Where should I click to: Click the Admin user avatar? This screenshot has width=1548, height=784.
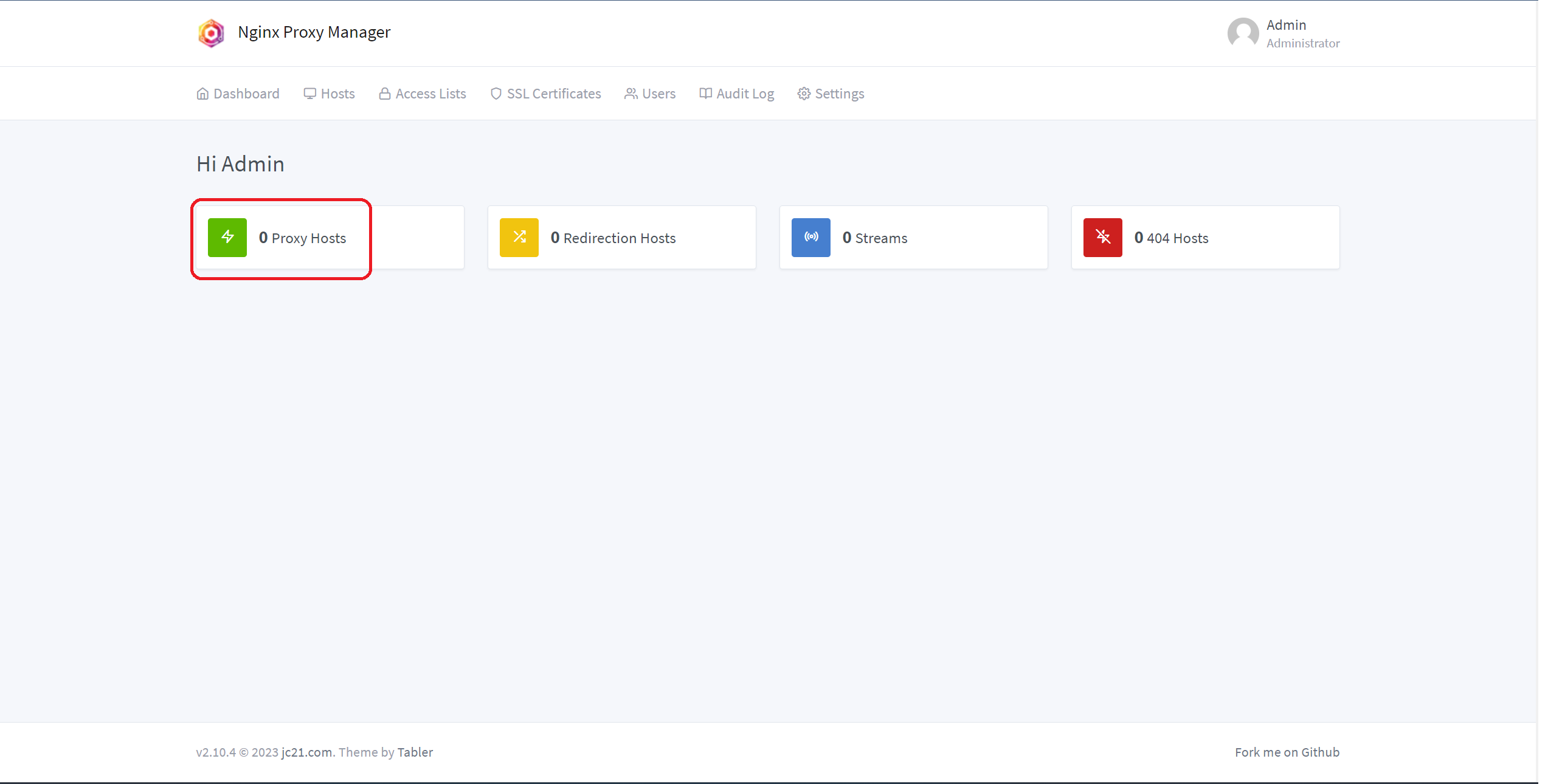pyautogui.click(x=1243, y=33)
